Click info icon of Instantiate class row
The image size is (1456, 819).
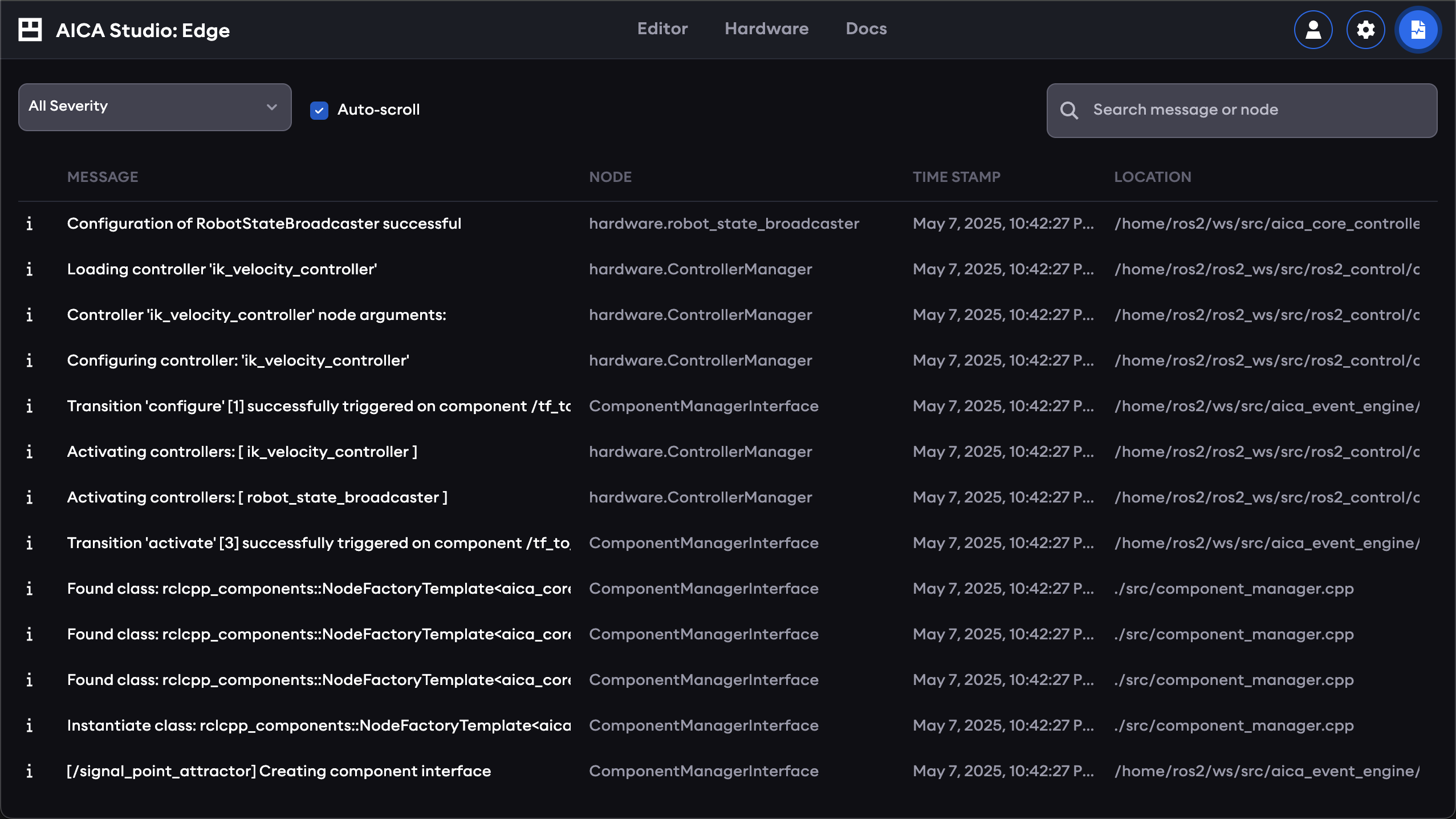(30, 725)
